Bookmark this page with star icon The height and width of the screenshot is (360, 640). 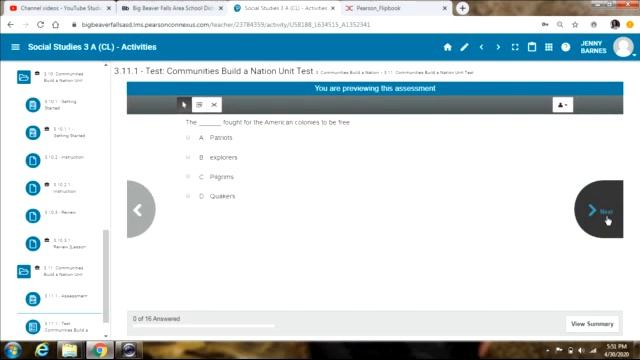(x=575, y=24)
